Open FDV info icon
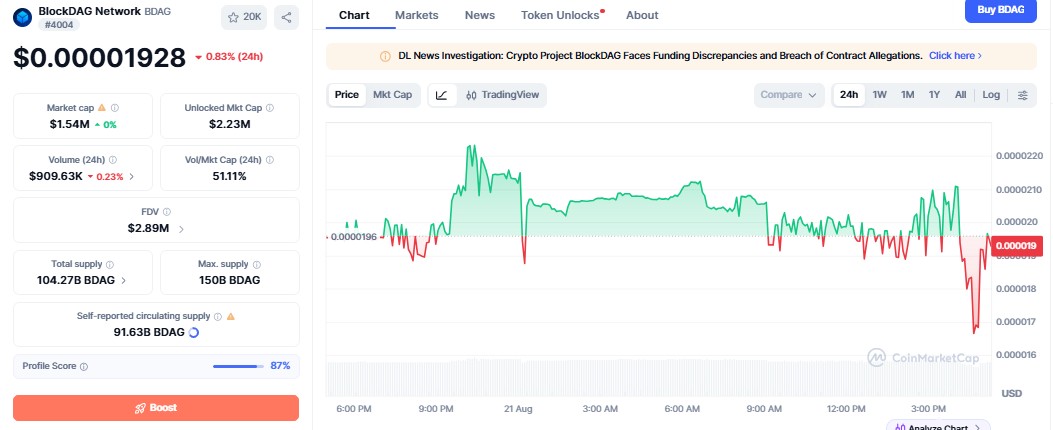The height and width of the screenshot is (430, 1053). coord(167,212)
